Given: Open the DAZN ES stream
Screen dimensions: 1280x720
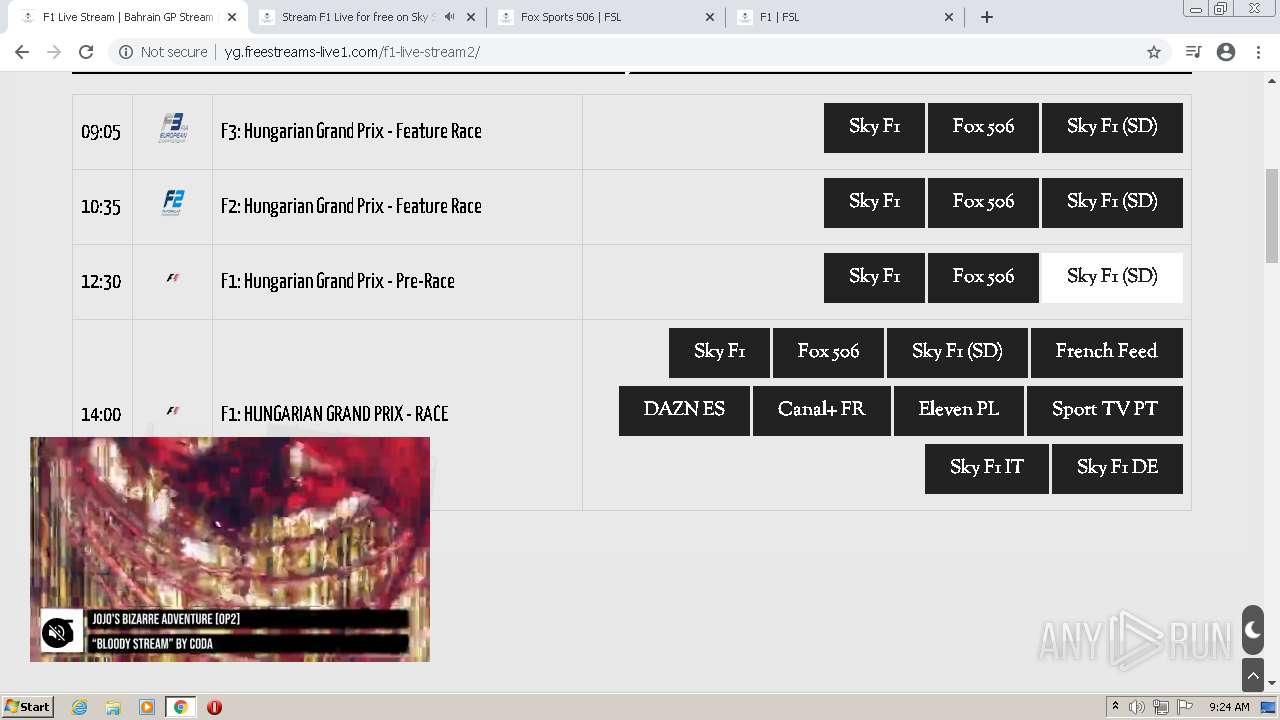Looking at the screenshot, I should [x=684, y=411].
